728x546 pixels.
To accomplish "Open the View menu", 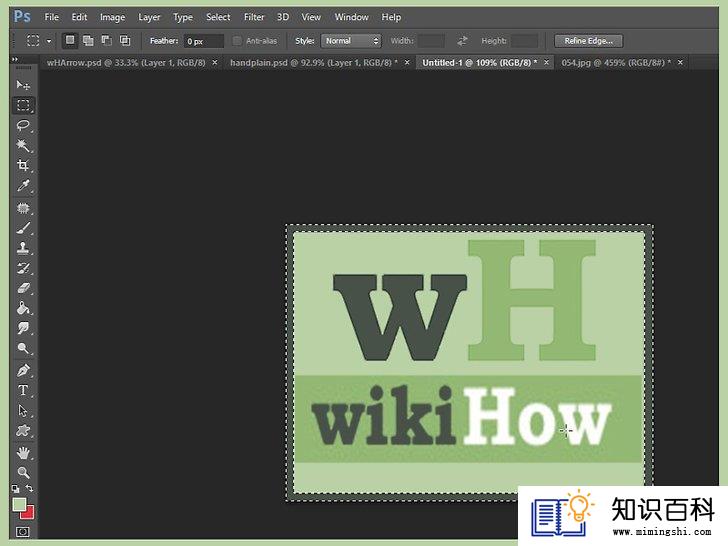I will click(311, 17).
